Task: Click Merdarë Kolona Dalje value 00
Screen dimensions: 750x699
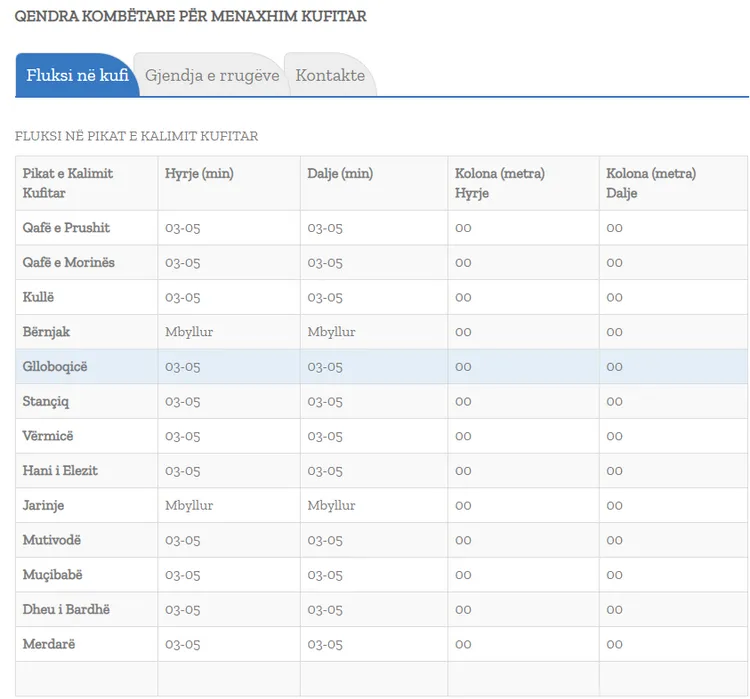Action: [614, 644]
